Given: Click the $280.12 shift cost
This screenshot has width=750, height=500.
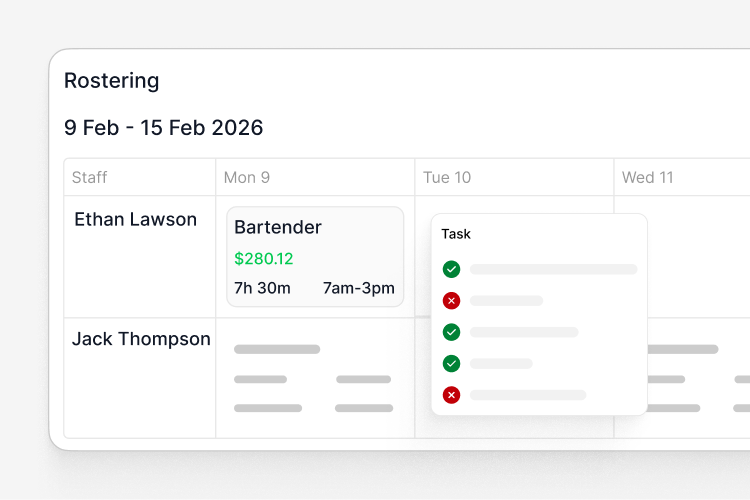Looking at the screenshot, I should (264, 259).
